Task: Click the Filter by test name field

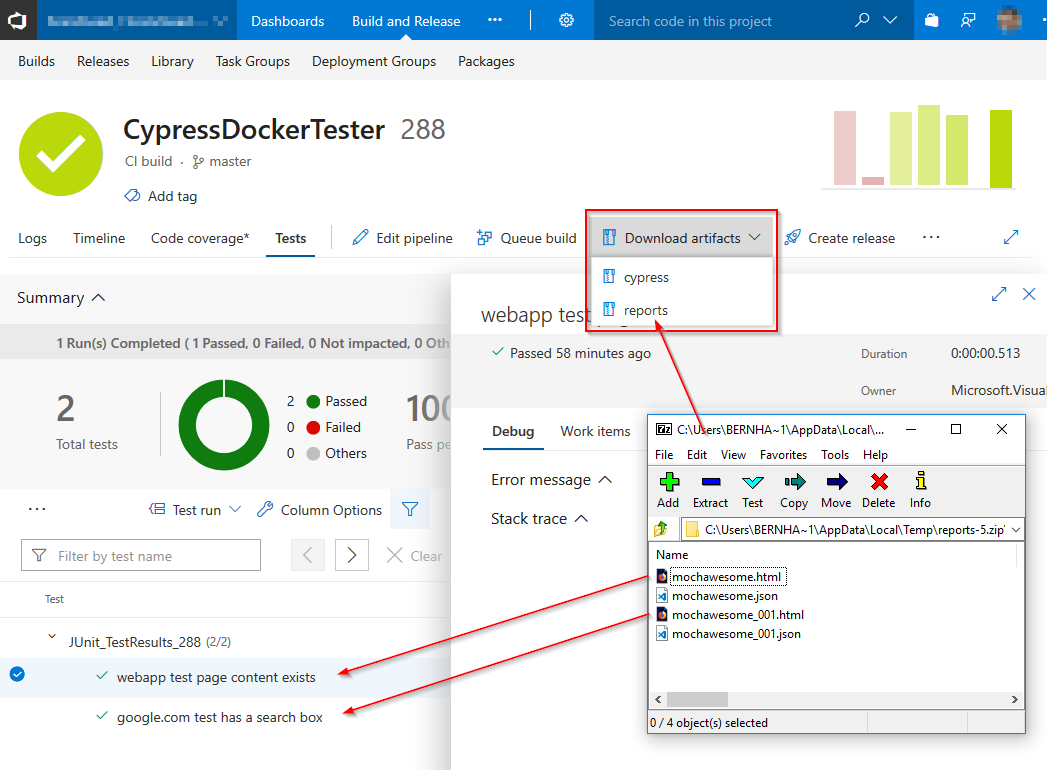Action: [141, 556]
